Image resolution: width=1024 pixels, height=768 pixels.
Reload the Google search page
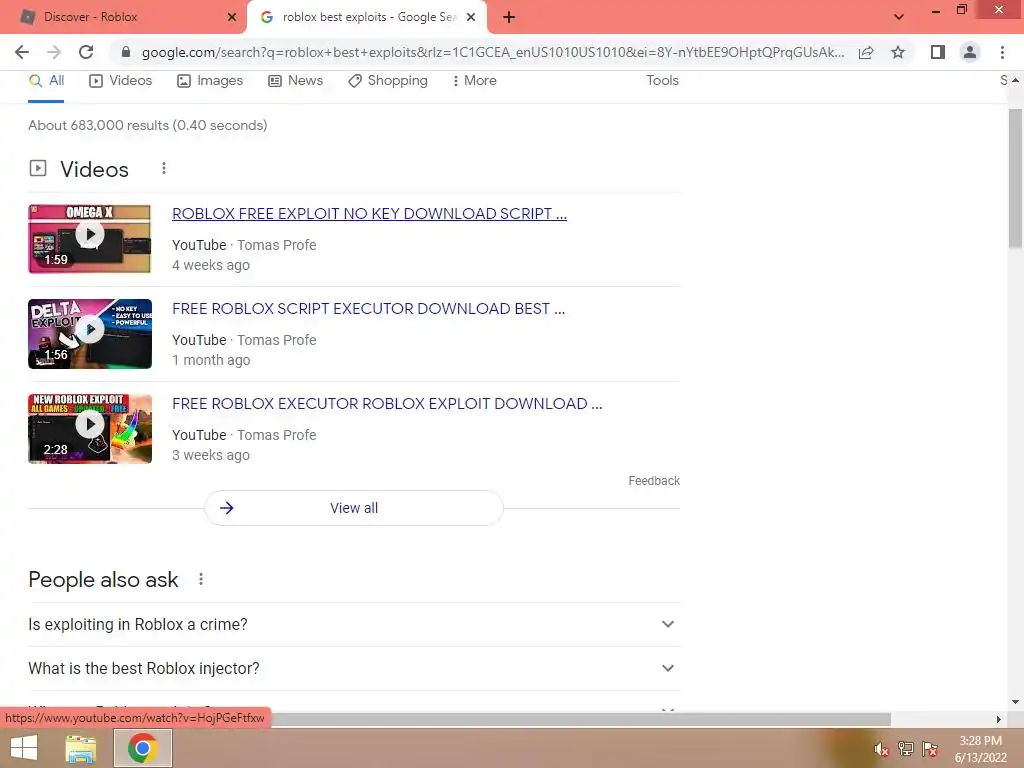pyautogui.click(x=86, y=52)
